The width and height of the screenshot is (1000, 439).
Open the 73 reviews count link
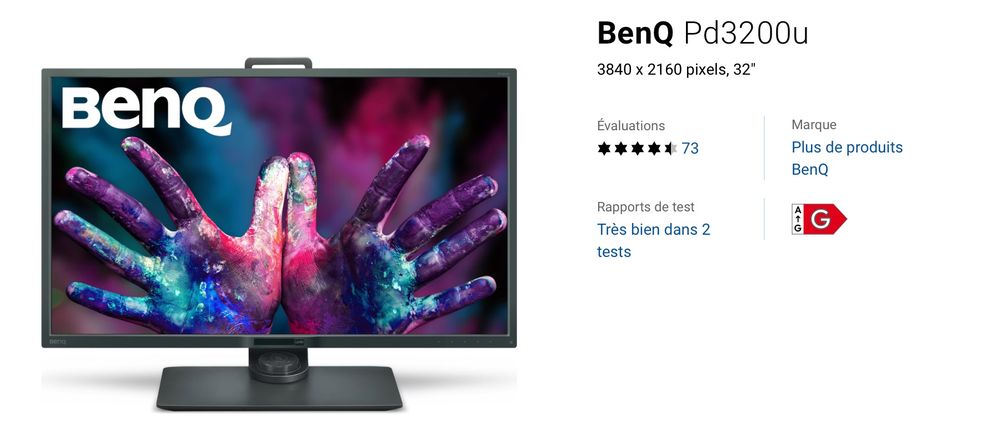(x=690, y=149)
